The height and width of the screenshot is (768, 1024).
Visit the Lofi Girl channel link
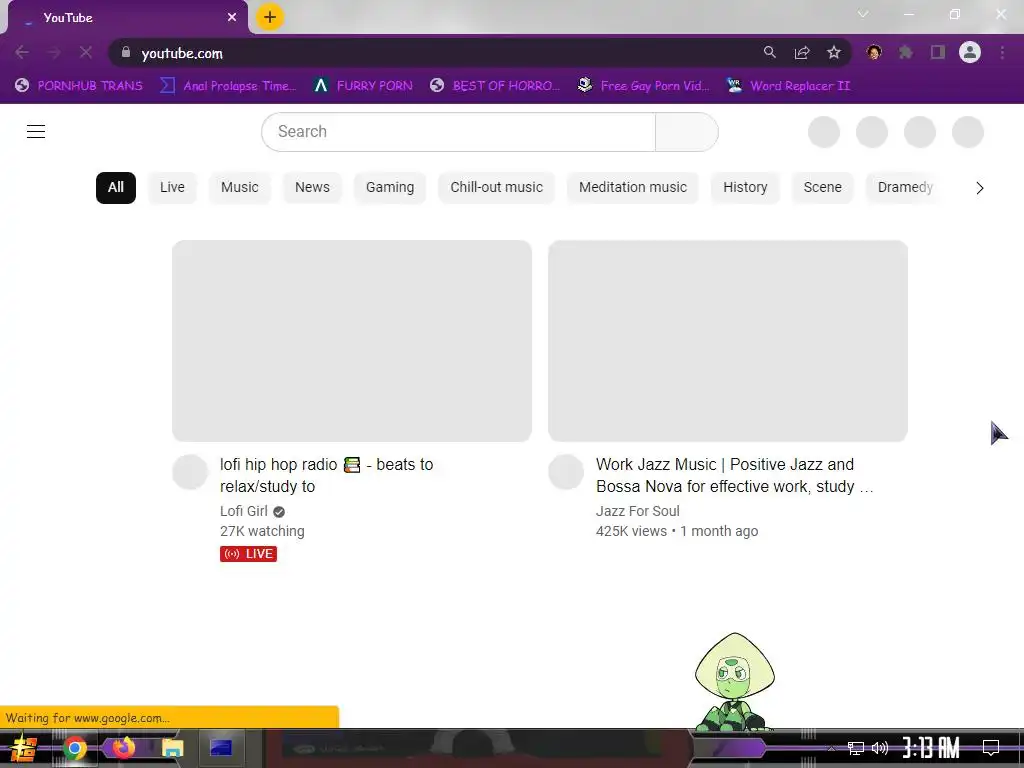click(244, 511)
